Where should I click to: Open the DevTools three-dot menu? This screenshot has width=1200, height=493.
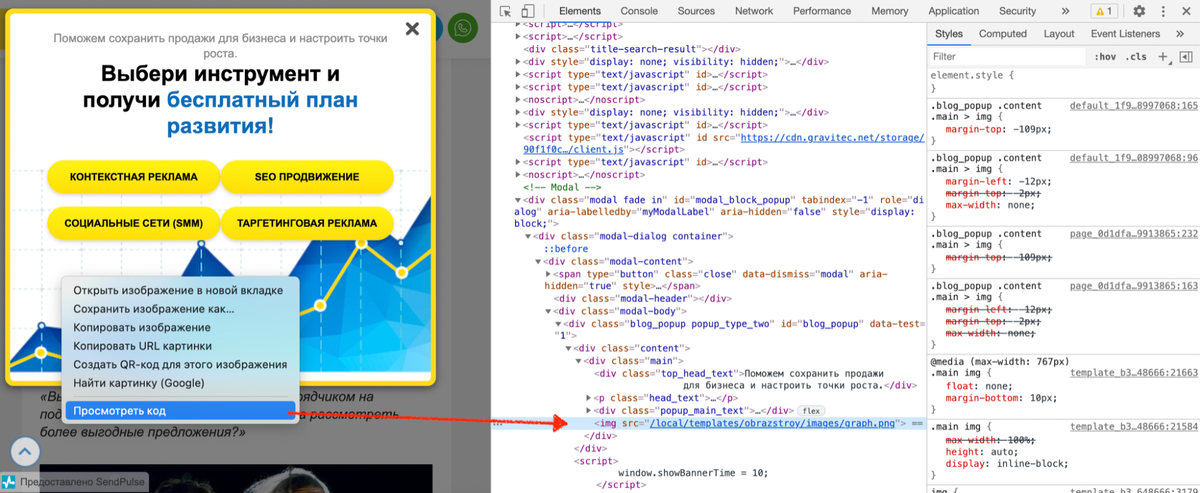pyautogui.click(x=1164, y=11)
